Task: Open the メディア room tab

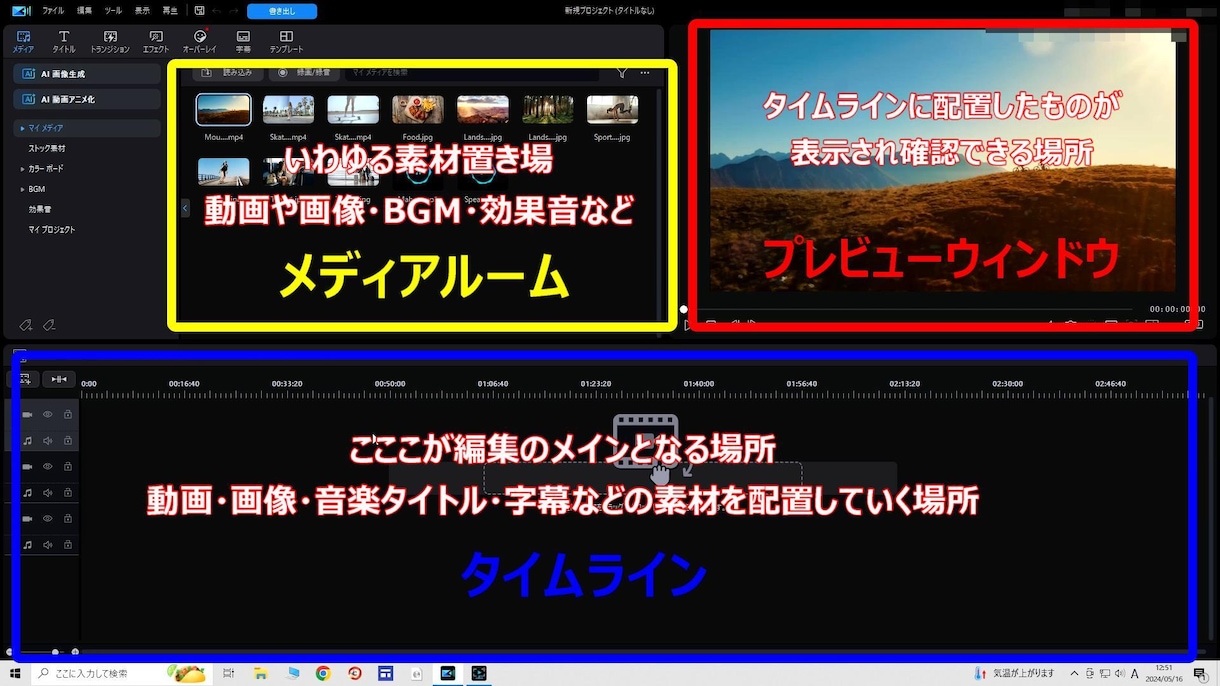Action: coord(22,41)
